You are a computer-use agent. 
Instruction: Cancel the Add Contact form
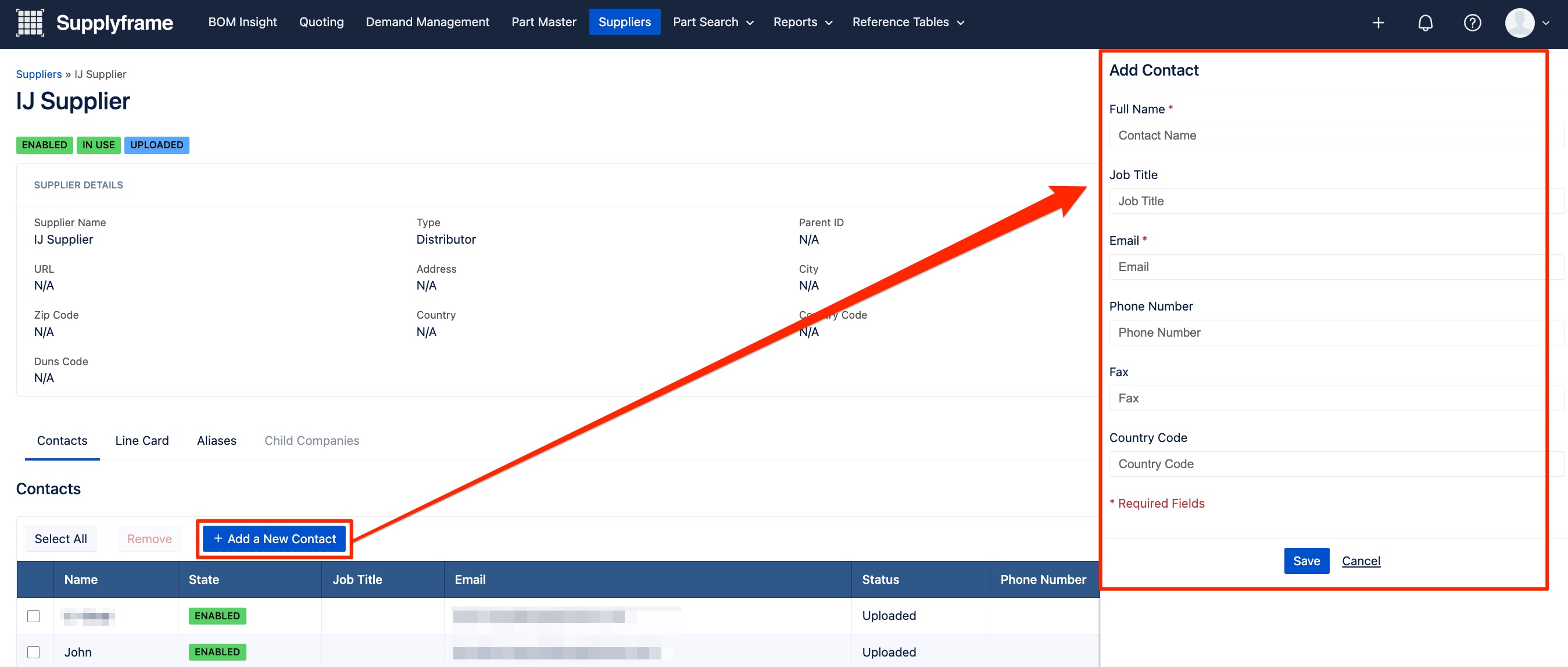pyautogui.click(x=1361, y=561)
